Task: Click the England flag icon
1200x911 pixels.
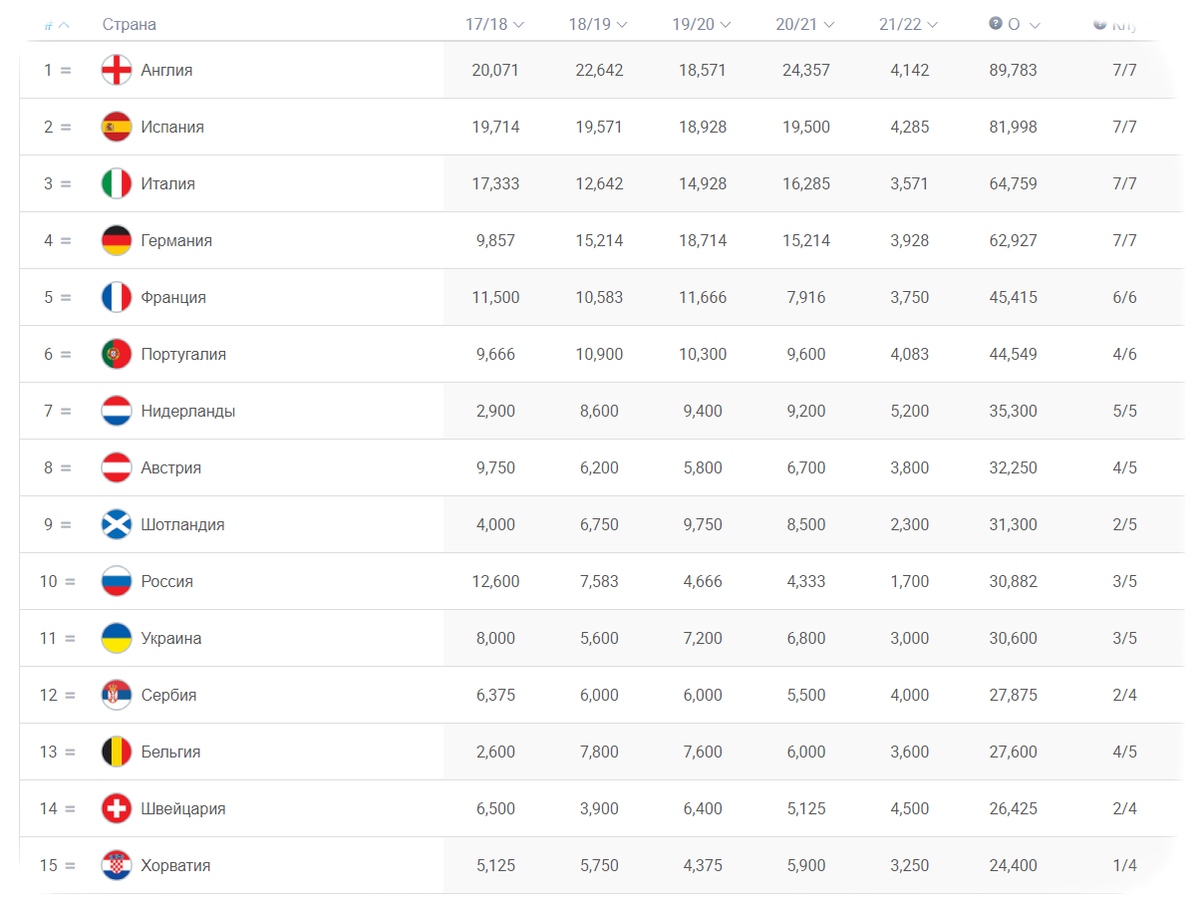Action: click(117, 70)
